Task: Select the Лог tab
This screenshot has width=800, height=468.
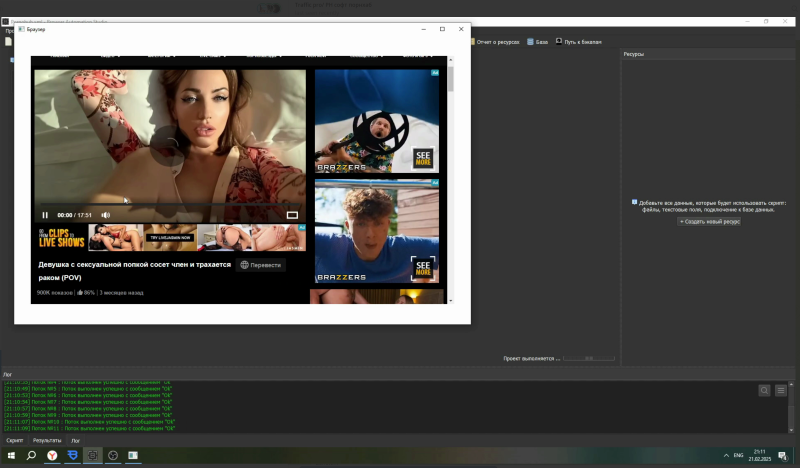Action: point(75,440)
